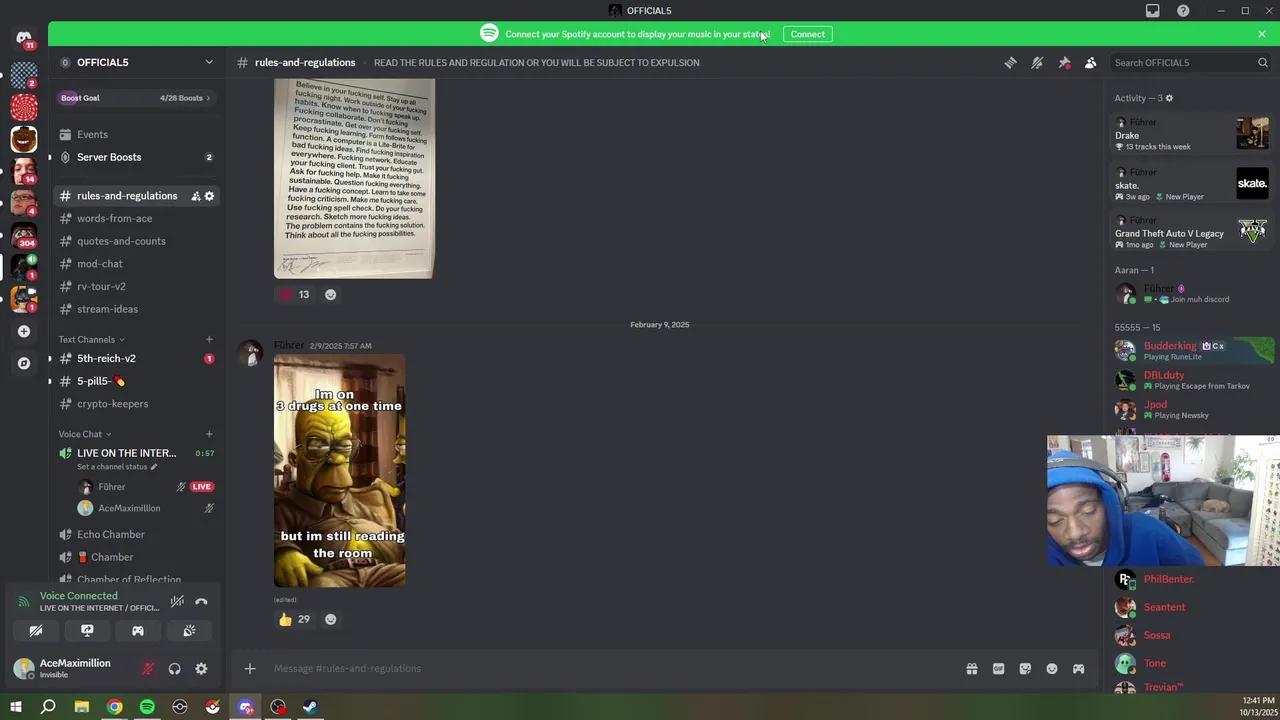Create channel in Text Channels category
The height and width of the screenshot is (720, 1280).
[x=209, y=339]
